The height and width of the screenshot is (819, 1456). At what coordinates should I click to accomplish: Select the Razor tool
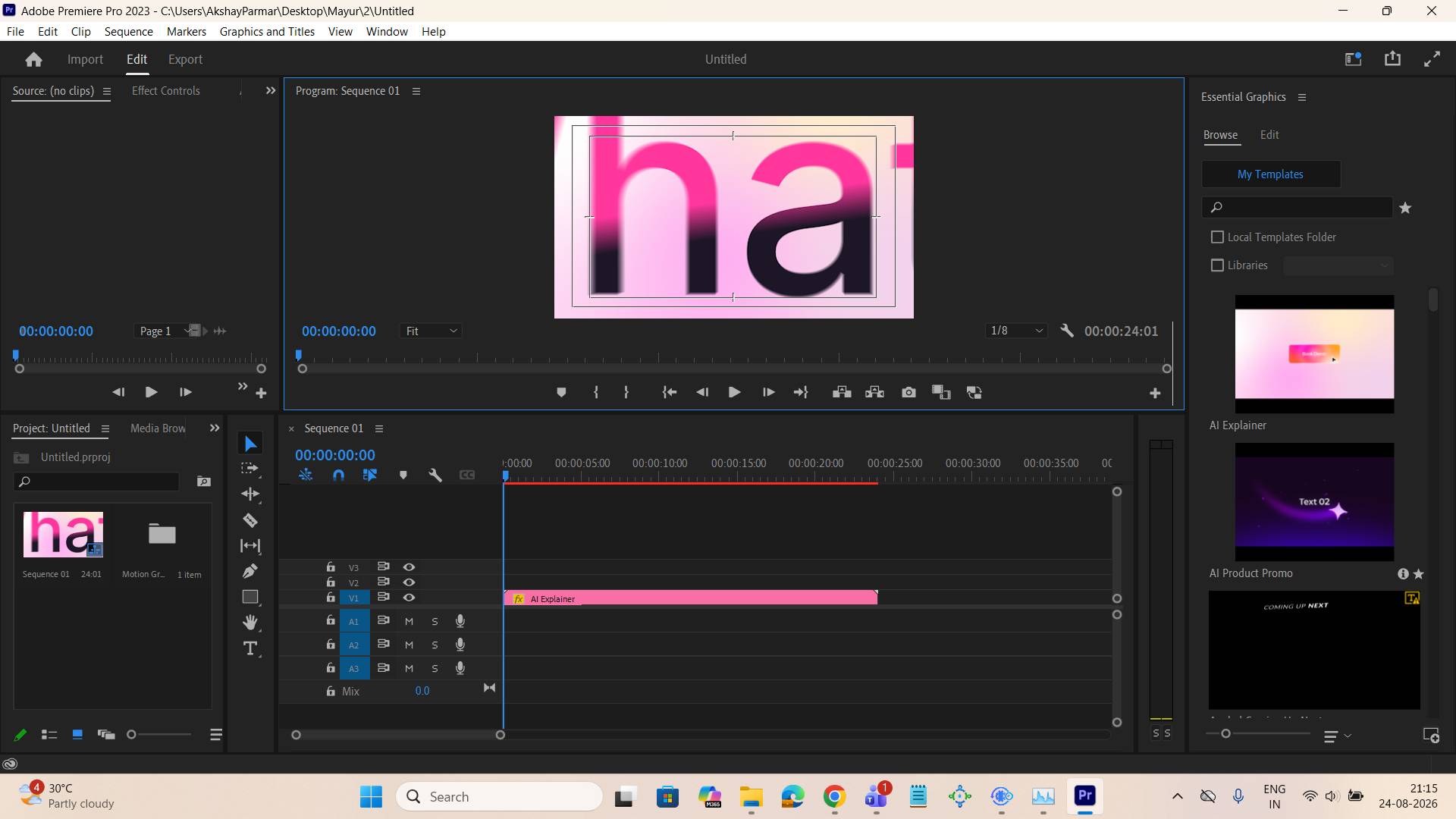click(x=249, y=520)
